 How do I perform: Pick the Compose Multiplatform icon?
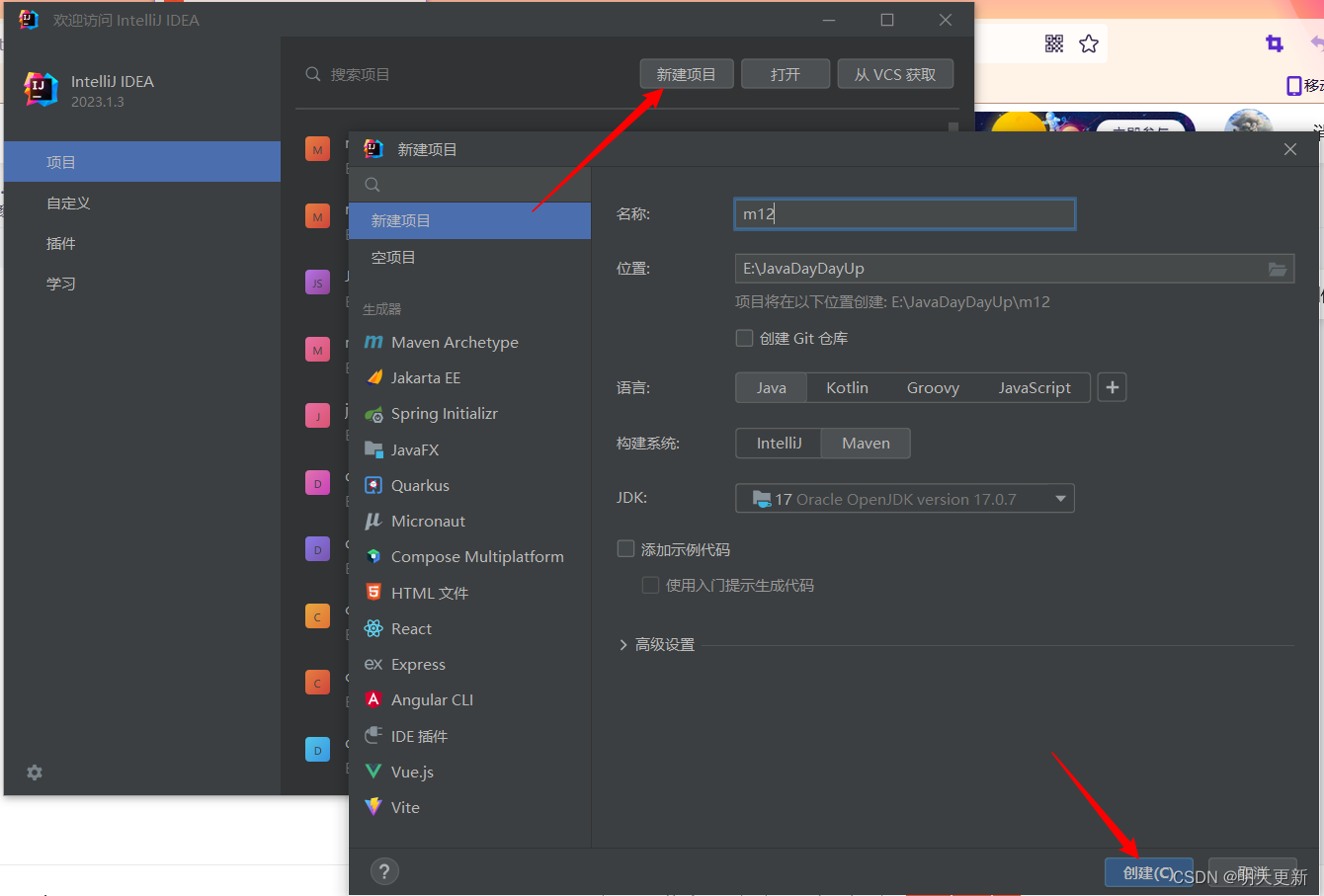point(373,556)
